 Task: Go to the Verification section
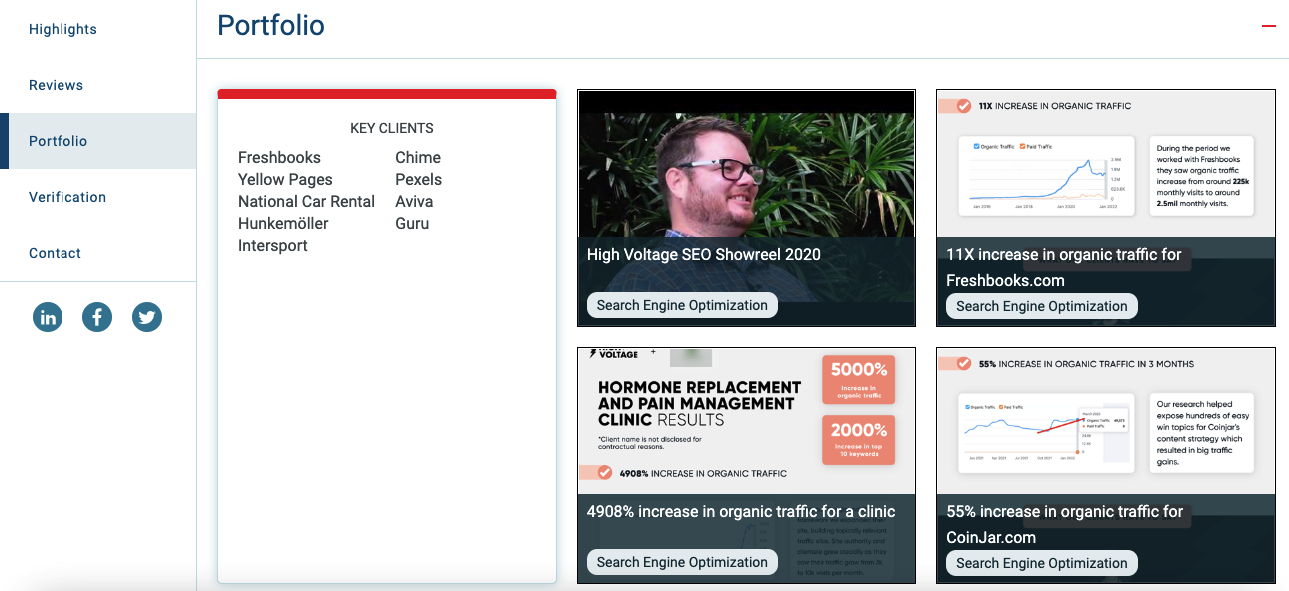tap(67, 197)
